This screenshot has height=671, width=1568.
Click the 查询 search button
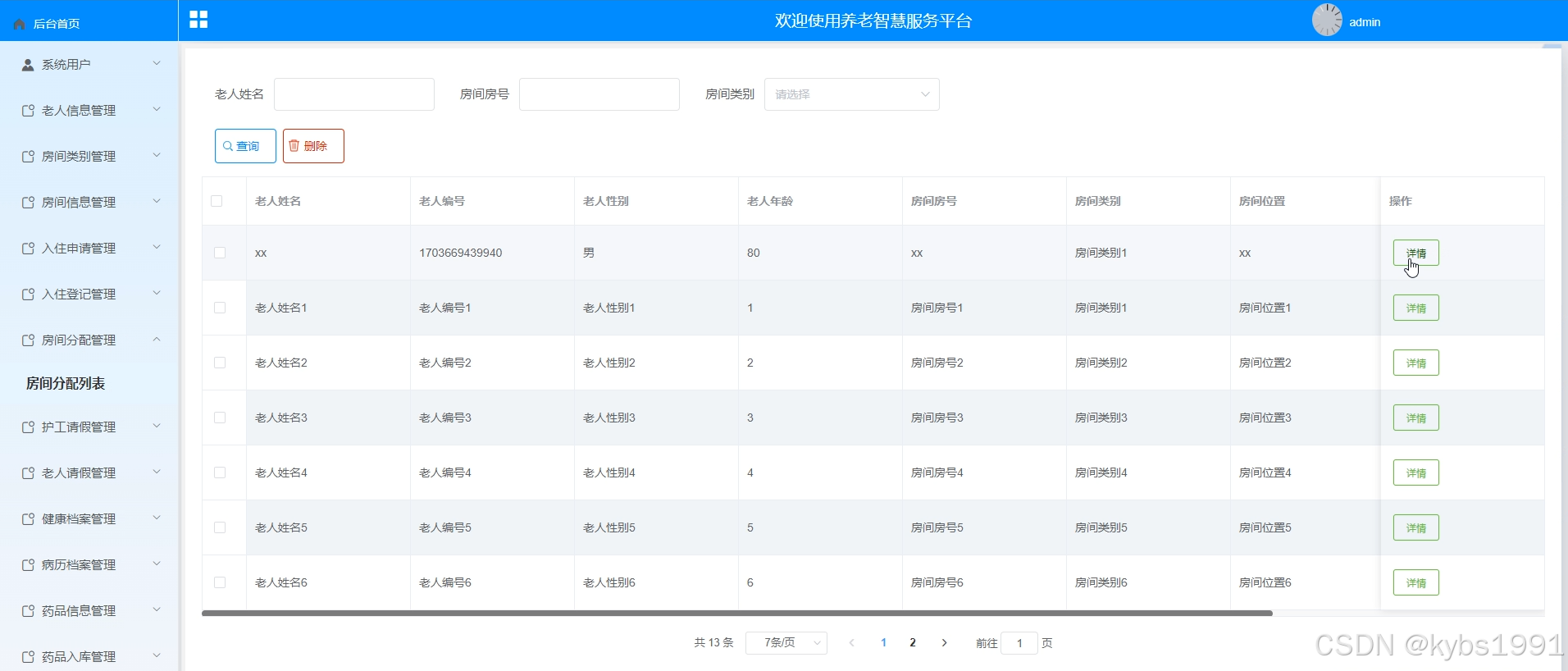(x=245, y=146)
